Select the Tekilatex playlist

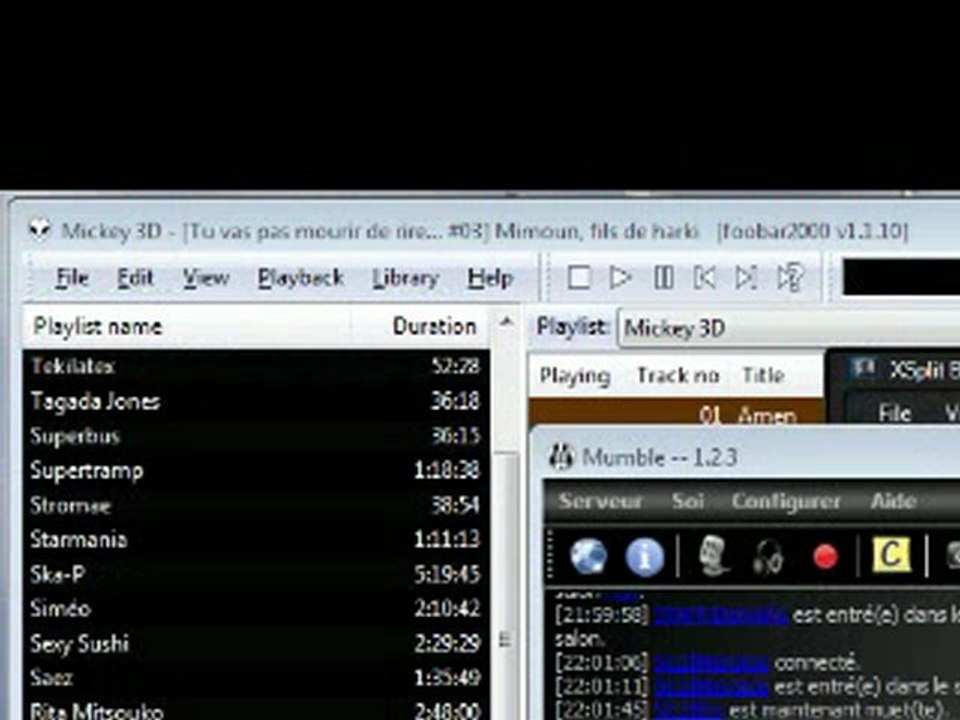(256, 366)
